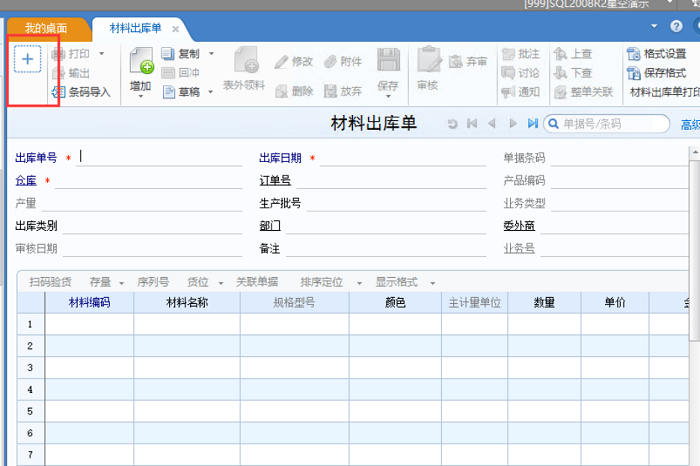This screenshot has width=700, height=466.
Task: Click the 保存 save floppy icon
Action: (x=388, y=60)
